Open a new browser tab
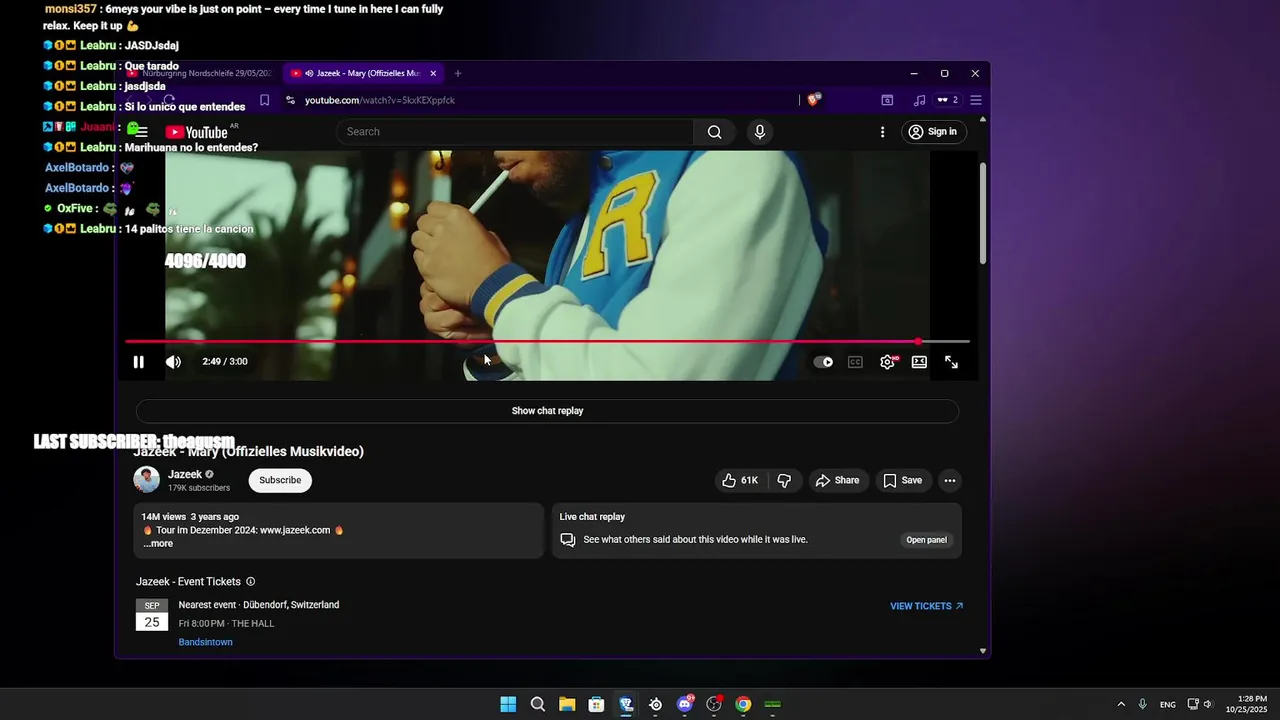This screenshot has width=1280, height=720. click(x=458, y=73)
